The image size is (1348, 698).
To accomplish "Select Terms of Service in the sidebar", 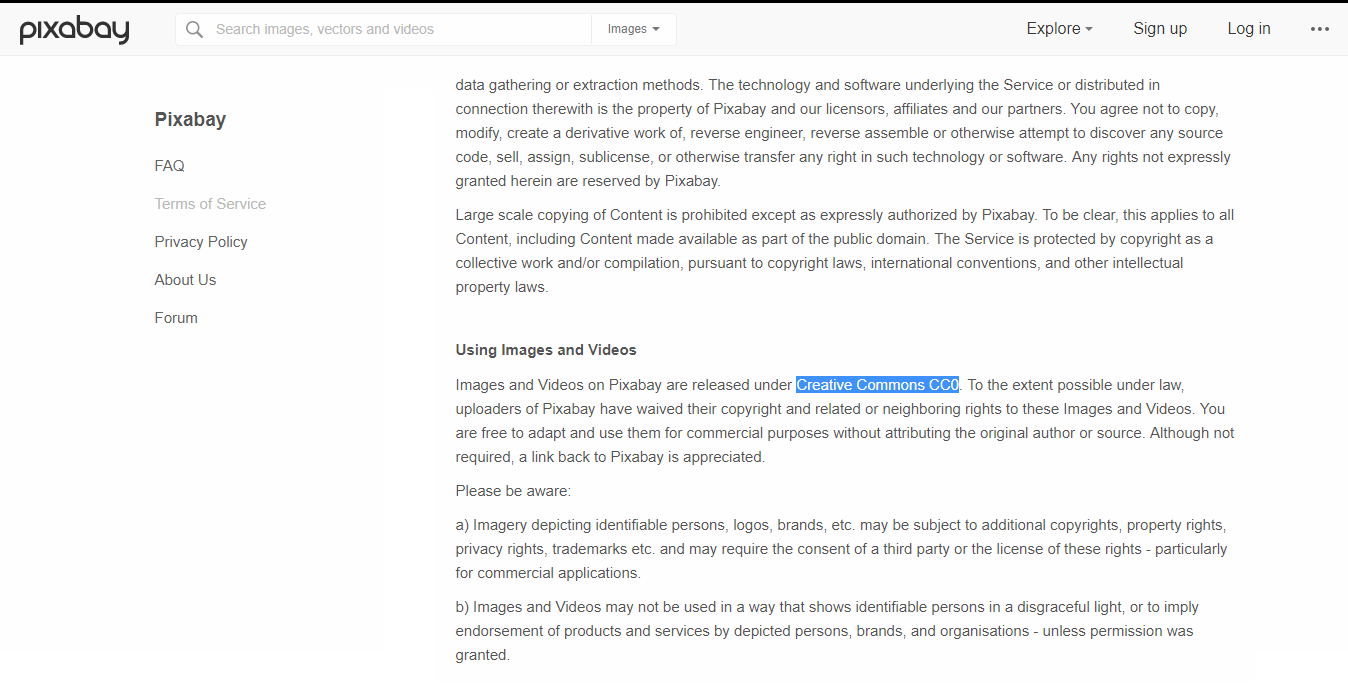I will tap(210, 204).
